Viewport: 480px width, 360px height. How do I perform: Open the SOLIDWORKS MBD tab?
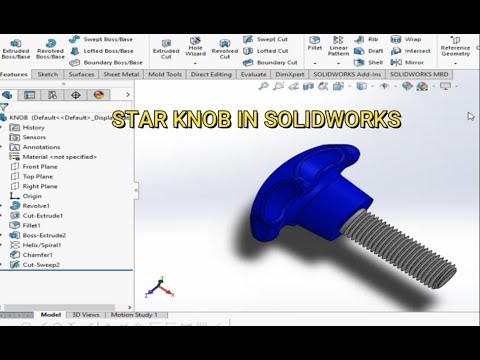pos(419,74)
